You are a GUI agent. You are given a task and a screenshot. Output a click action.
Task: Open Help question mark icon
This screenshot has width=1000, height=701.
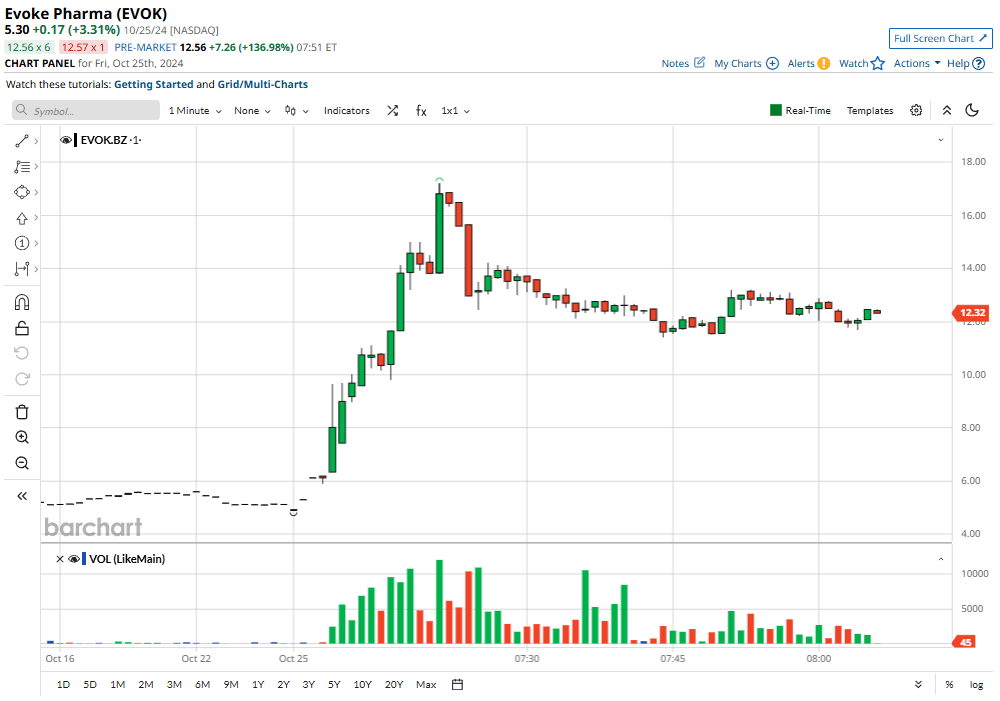(x=979, y=63)
